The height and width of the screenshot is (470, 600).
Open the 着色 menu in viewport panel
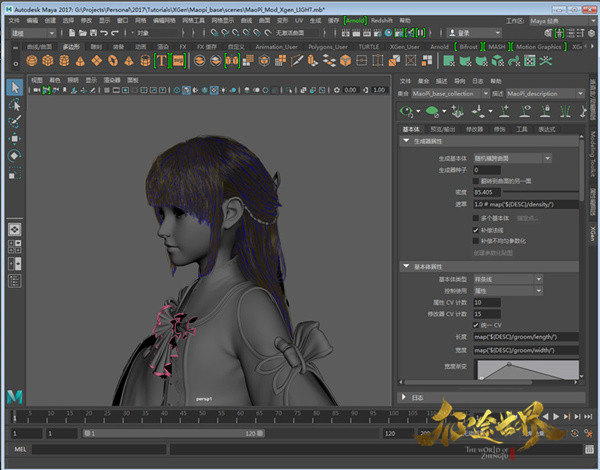pyautogui.click(x=55, y=79)
